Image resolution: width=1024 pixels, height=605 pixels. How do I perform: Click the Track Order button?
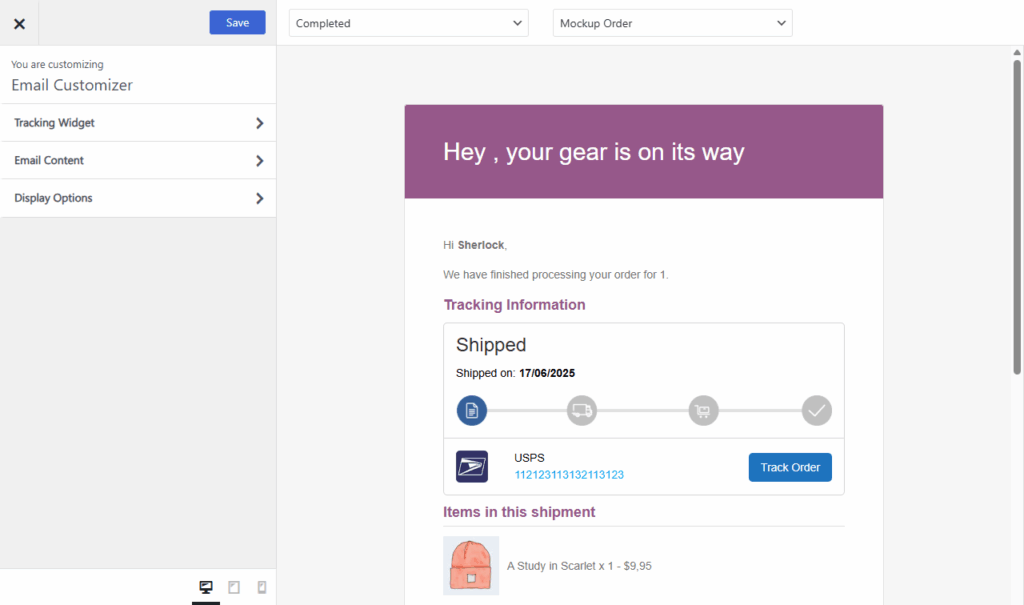point(790,467)
